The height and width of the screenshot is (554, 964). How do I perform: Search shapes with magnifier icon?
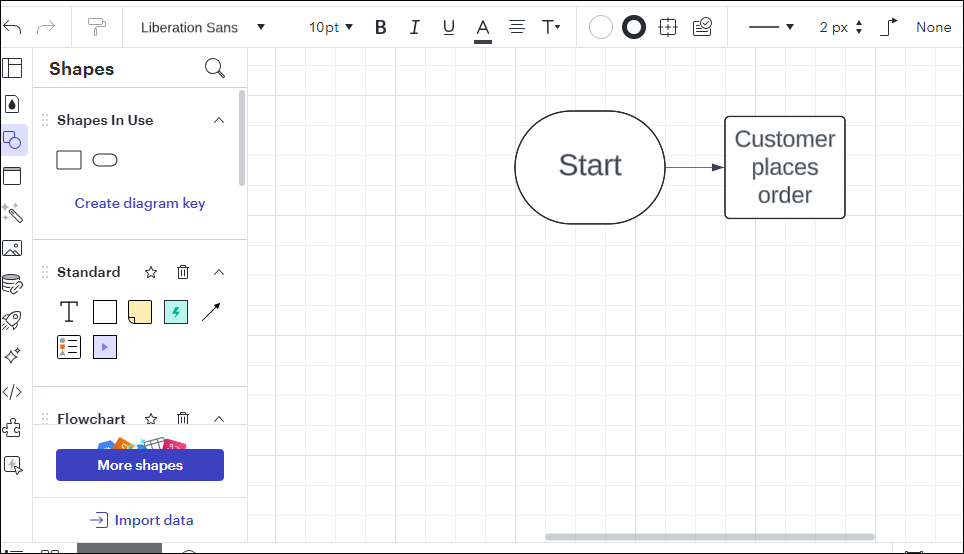(215, 68)
